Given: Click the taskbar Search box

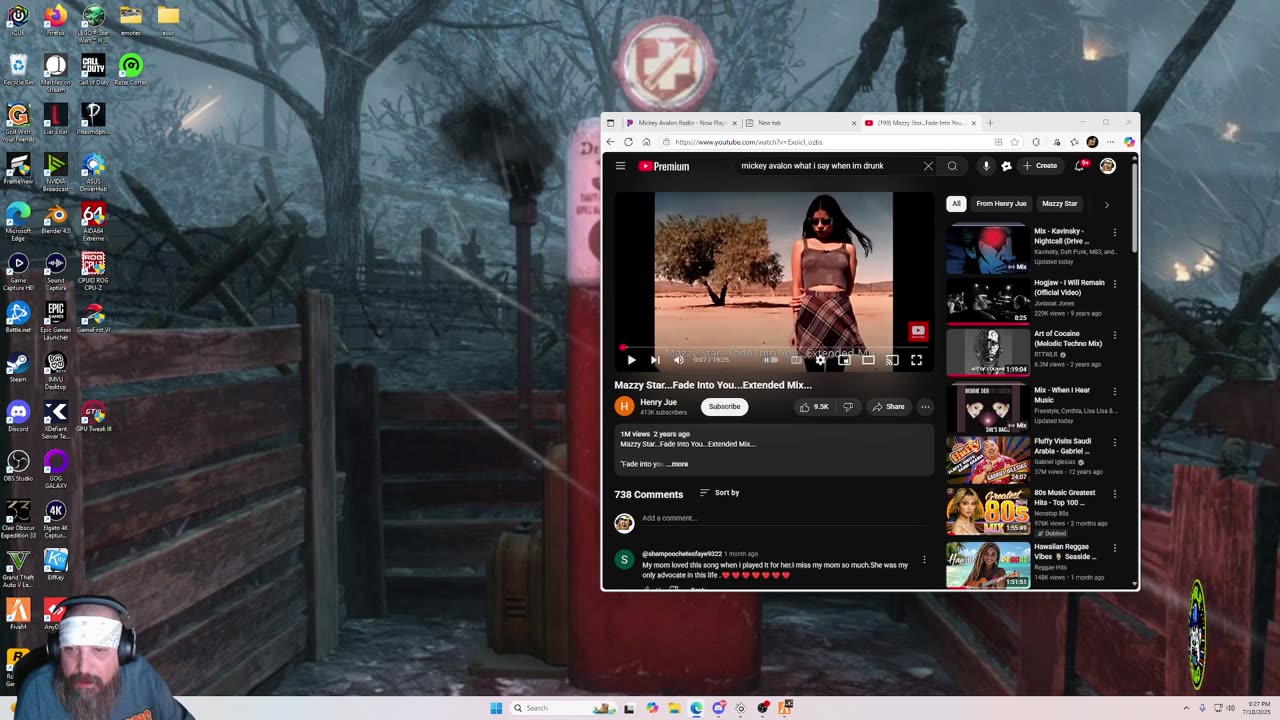Looking at the screenshot, I should pos(565,708).
